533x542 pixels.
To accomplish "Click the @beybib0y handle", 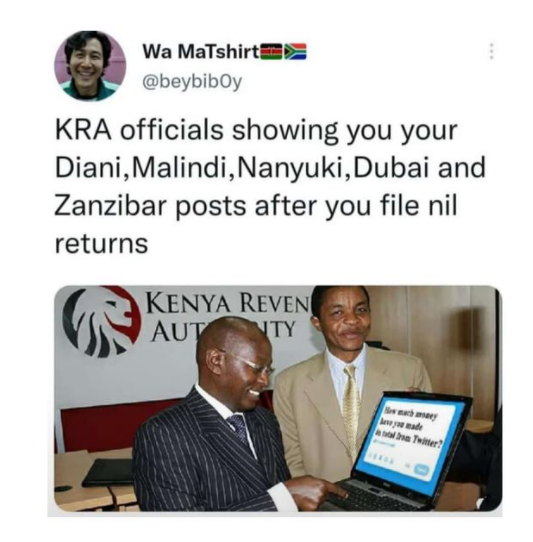I will [x=192, y=82].
